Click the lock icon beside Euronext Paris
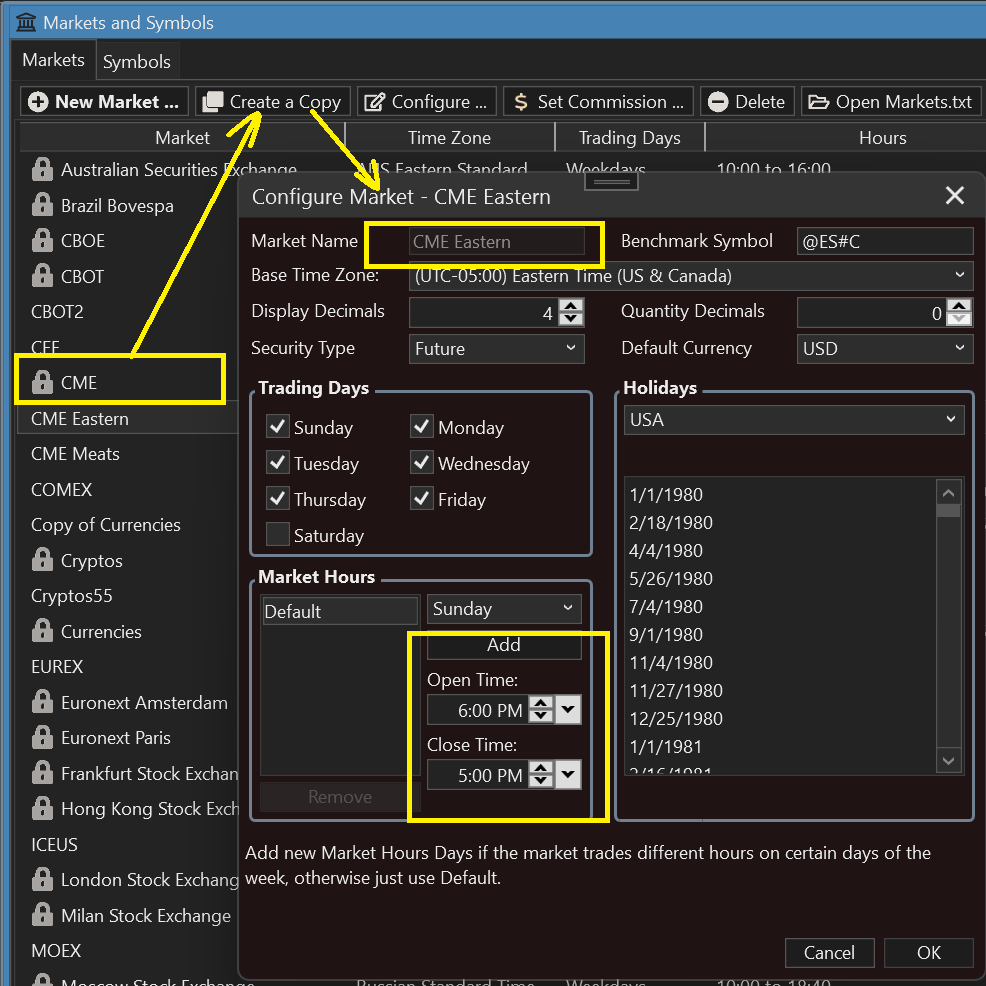The width and height of the screenshot is (986, 986). point(42,737)
